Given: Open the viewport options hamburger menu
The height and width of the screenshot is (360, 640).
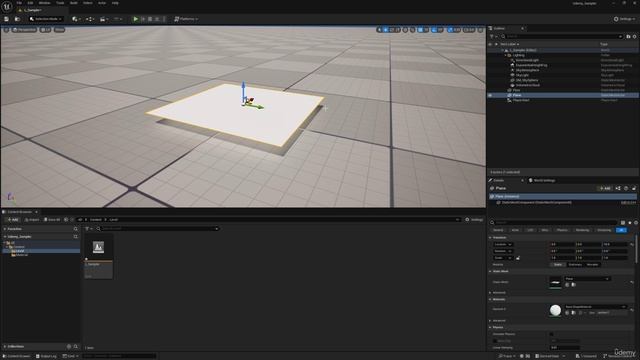Looking at the screenshot, I should (x=6, y=30).
